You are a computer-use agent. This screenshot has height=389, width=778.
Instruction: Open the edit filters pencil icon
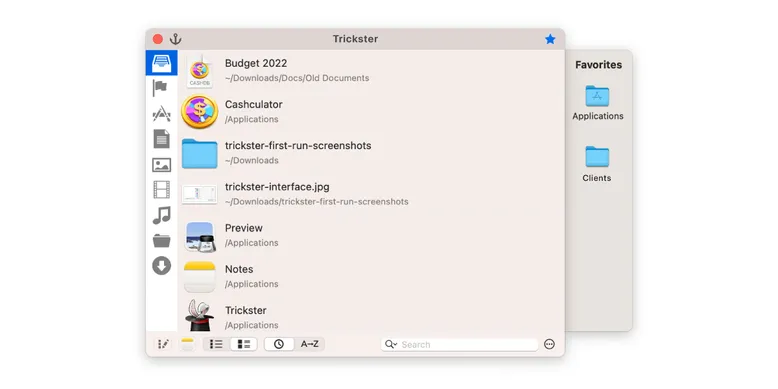163,344
